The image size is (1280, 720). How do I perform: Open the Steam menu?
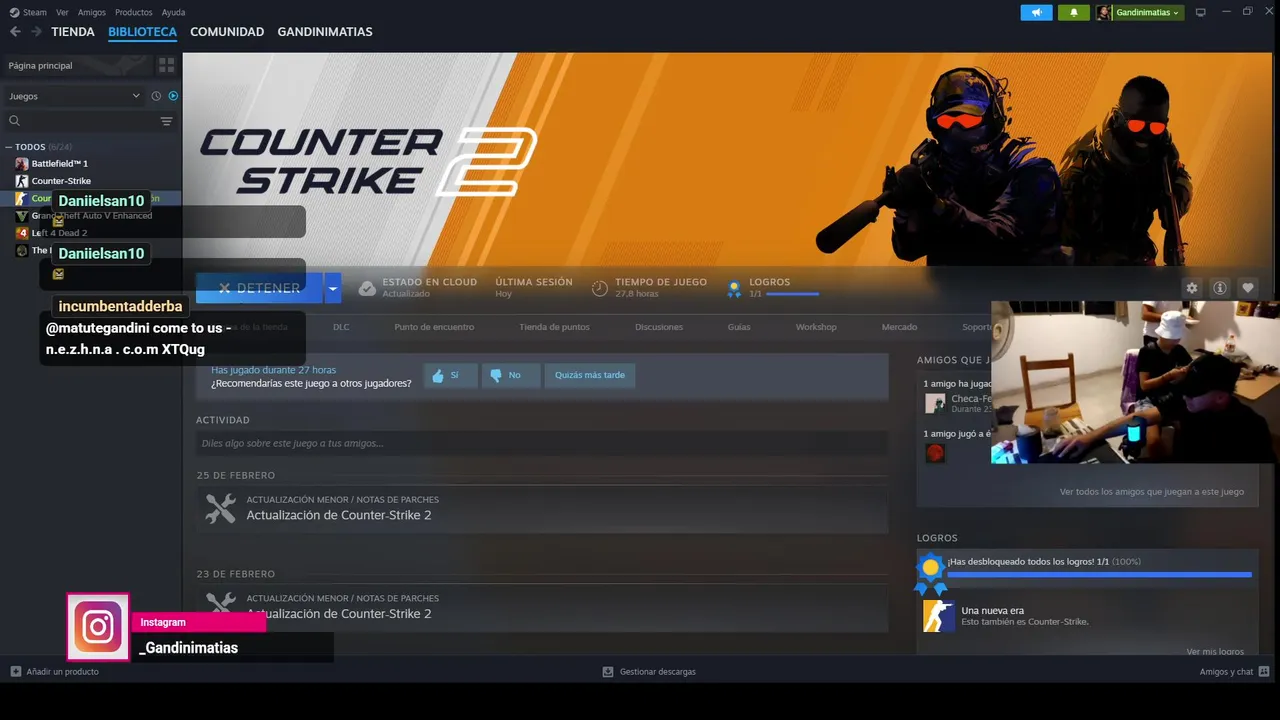(x=35, y=12)
